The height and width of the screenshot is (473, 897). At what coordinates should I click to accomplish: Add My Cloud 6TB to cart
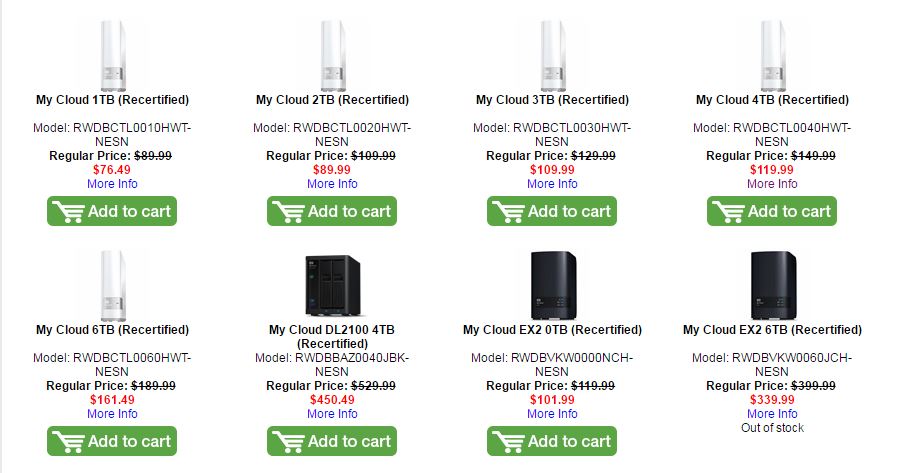(112, 441)
